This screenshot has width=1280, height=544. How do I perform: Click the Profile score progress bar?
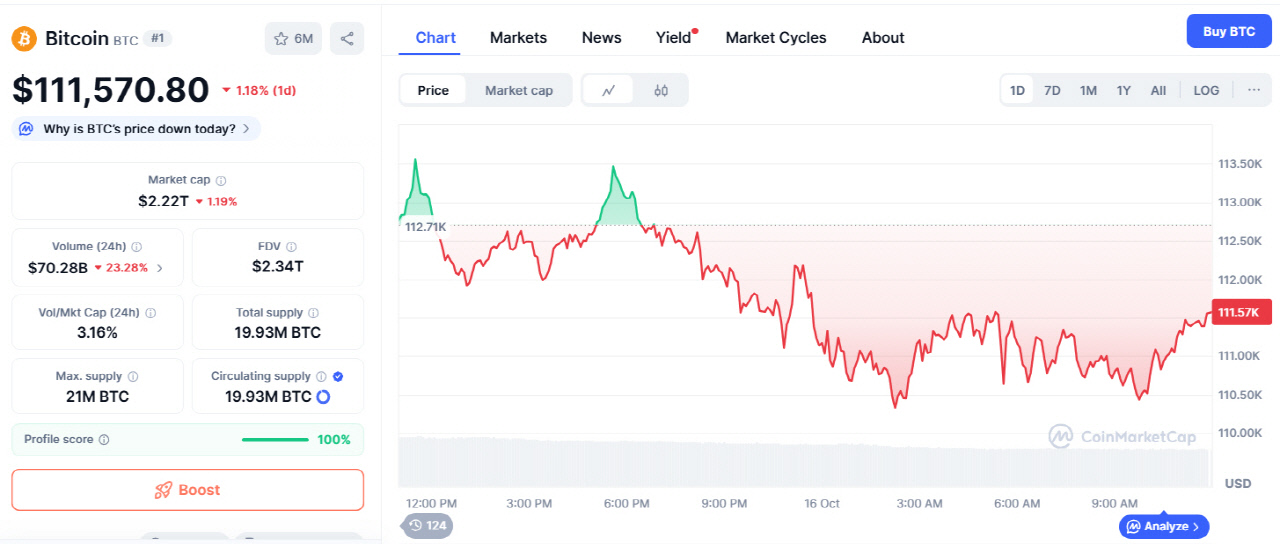coord(275,440)
